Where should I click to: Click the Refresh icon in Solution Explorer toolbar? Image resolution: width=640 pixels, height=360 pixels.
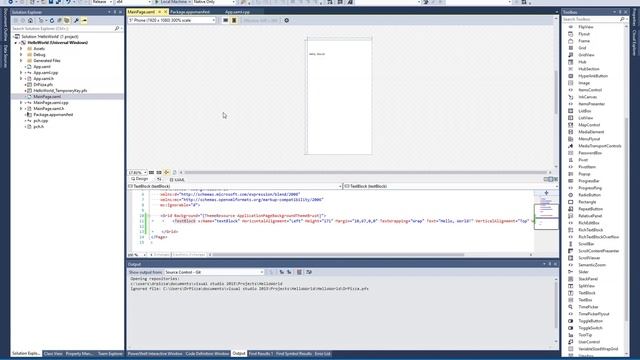tap(52, 20)
